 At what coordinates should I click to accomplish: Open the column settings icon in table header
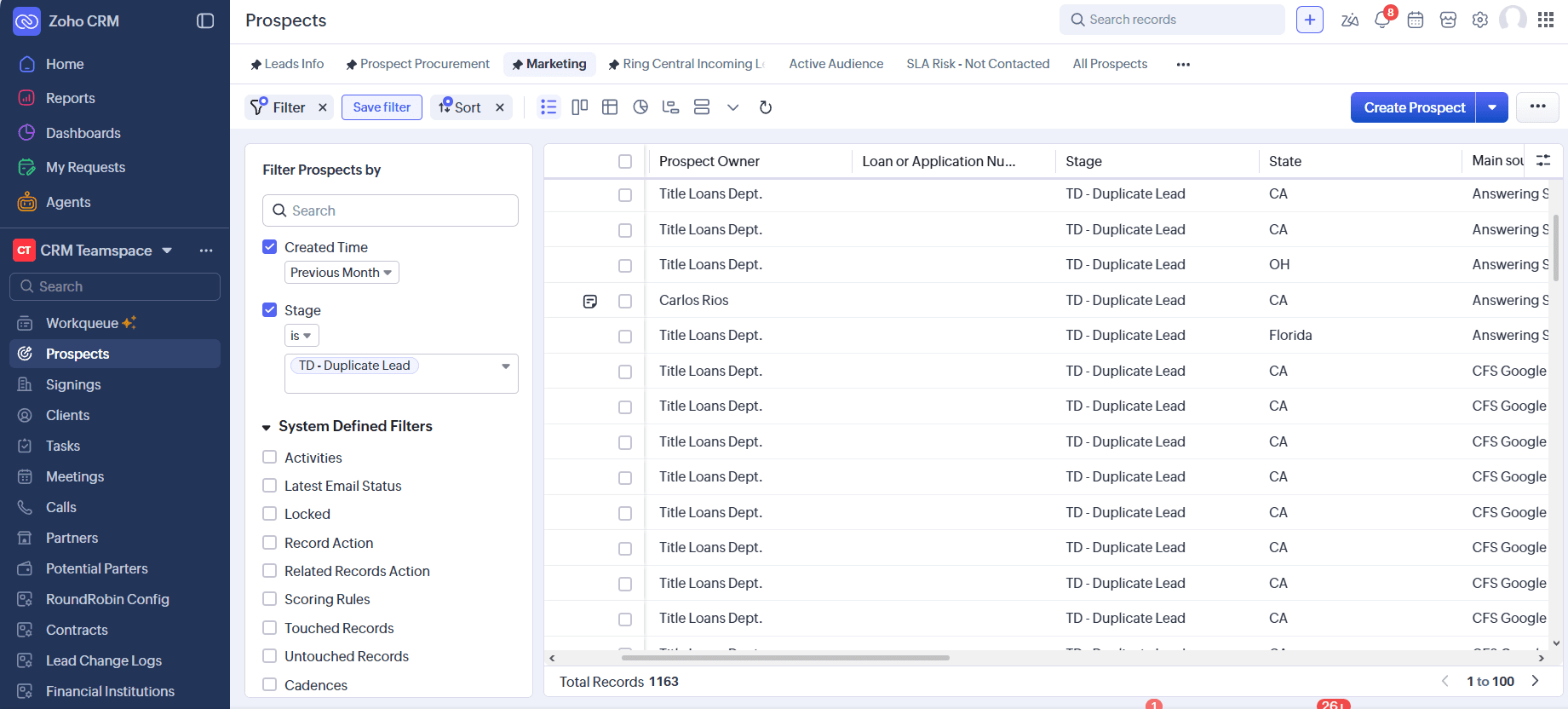[x=1543, y=160]
